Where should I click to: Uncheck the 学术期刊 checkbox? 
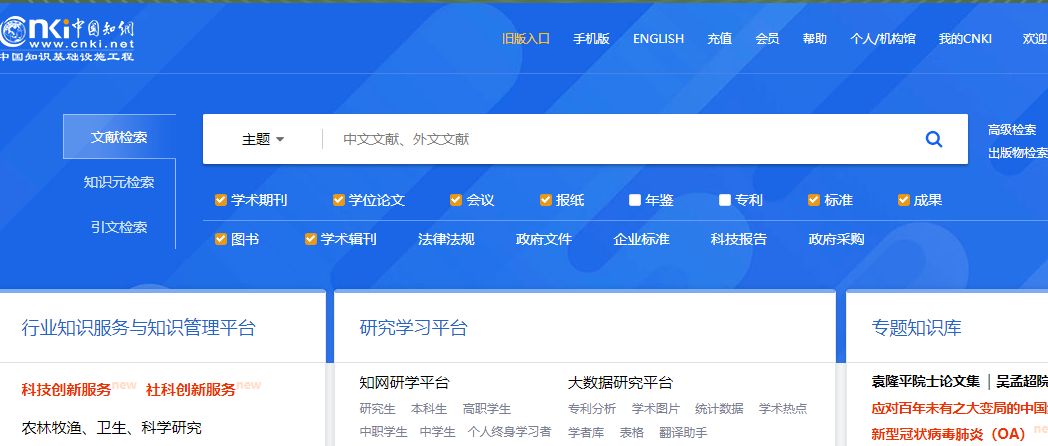pyautogui.click(x=221, y=200)
